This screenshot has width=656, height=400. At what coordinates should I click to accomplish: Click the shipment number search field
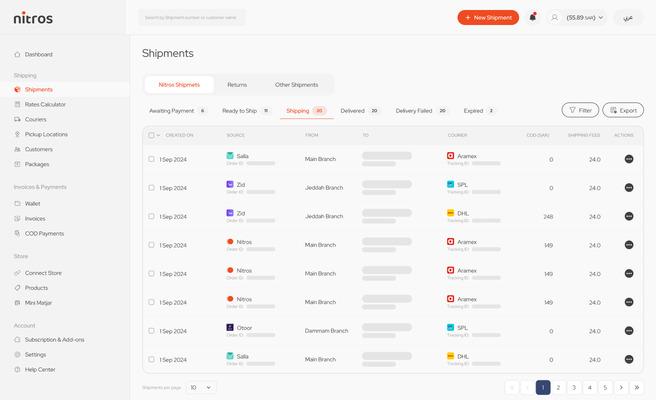point(190,17)
